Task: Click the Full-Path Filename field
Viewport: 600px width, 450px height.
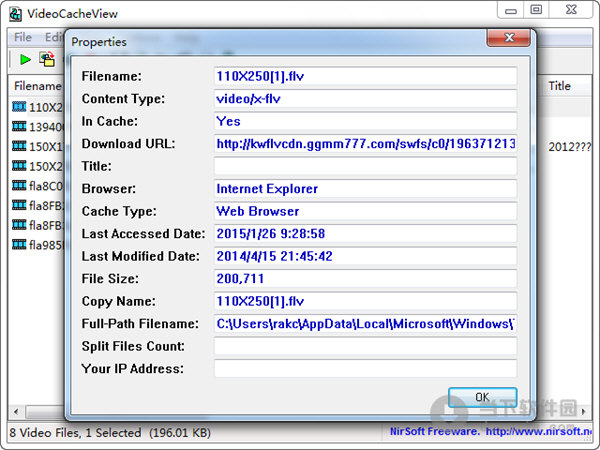Action: (365, 324)
